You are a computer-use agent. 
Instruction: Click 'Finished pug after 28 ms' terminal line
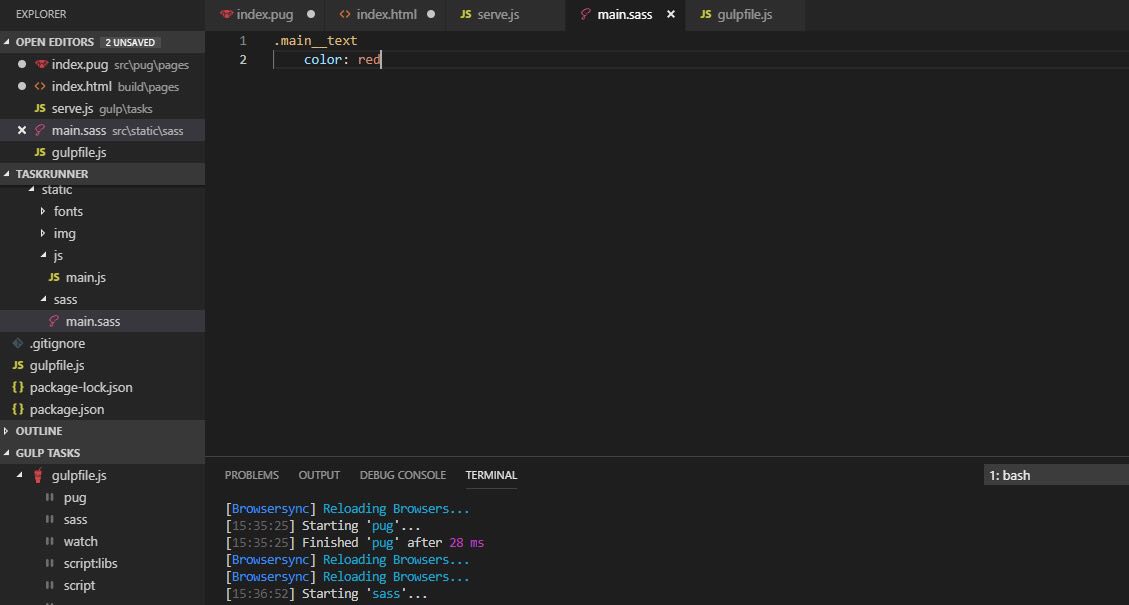(x=354, y=543)
